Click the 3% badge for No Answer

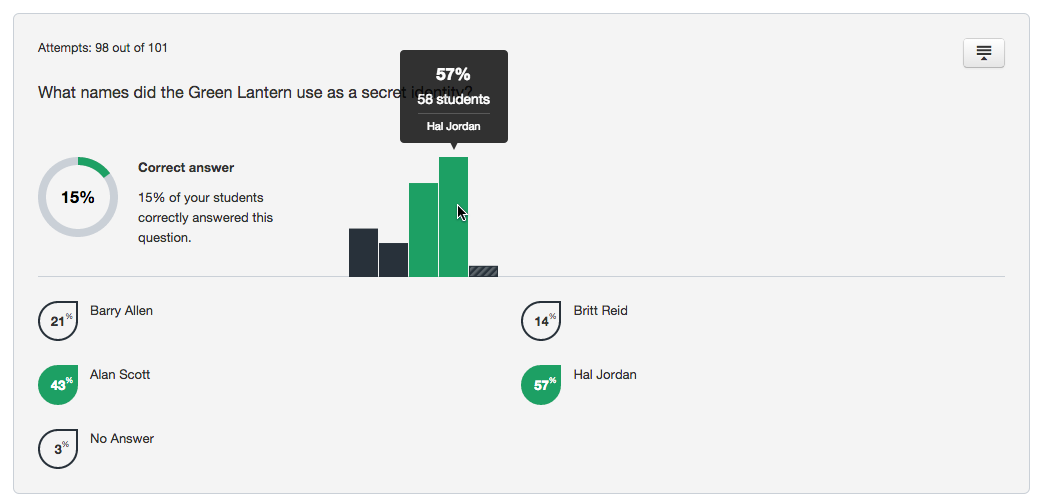[58, 449]
